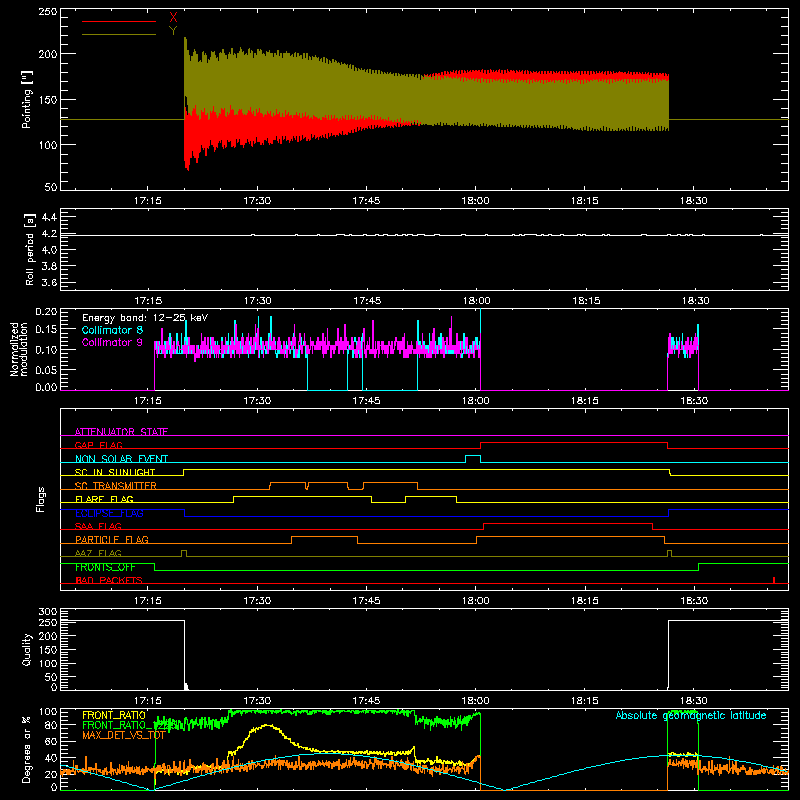Click the 4.4 tick on Roll period axis
The width and height of the screenshot is (800, 800).
[x=49, y=217]
